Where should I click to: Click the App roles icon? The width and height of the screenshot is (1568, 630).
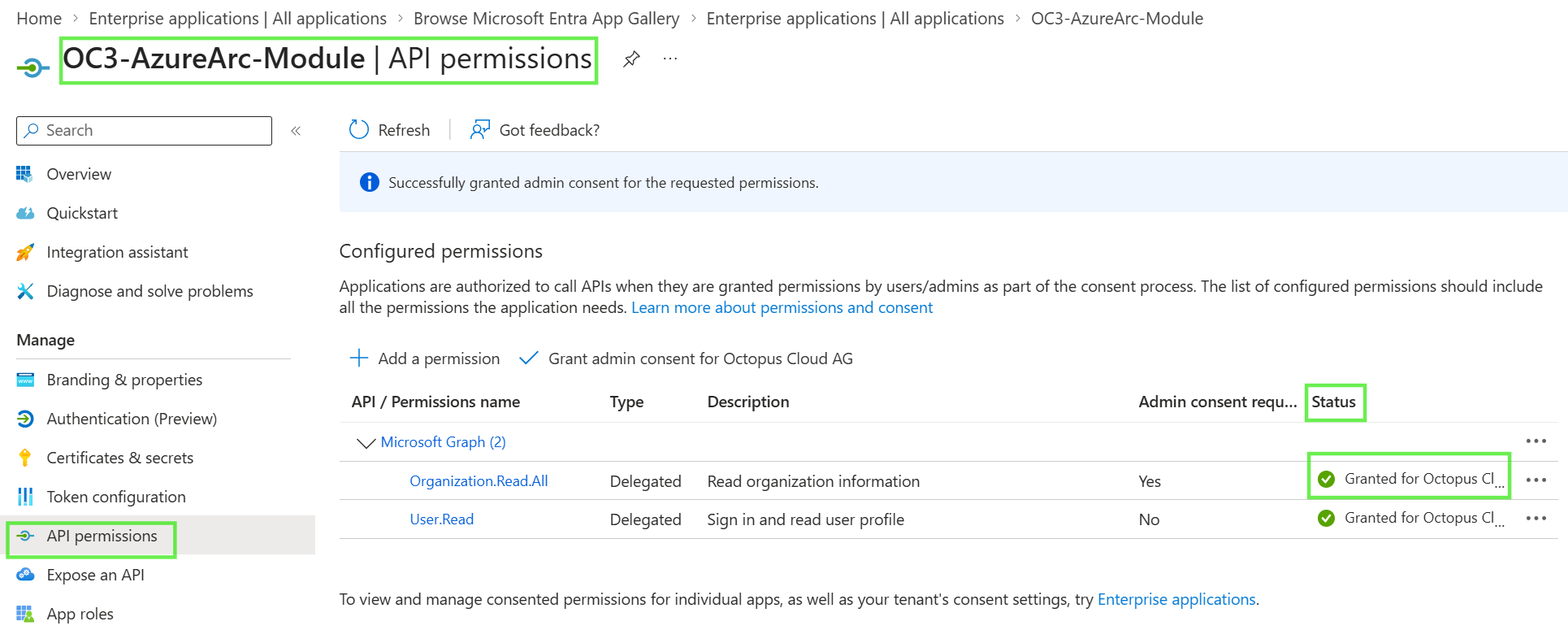(25, 614)
